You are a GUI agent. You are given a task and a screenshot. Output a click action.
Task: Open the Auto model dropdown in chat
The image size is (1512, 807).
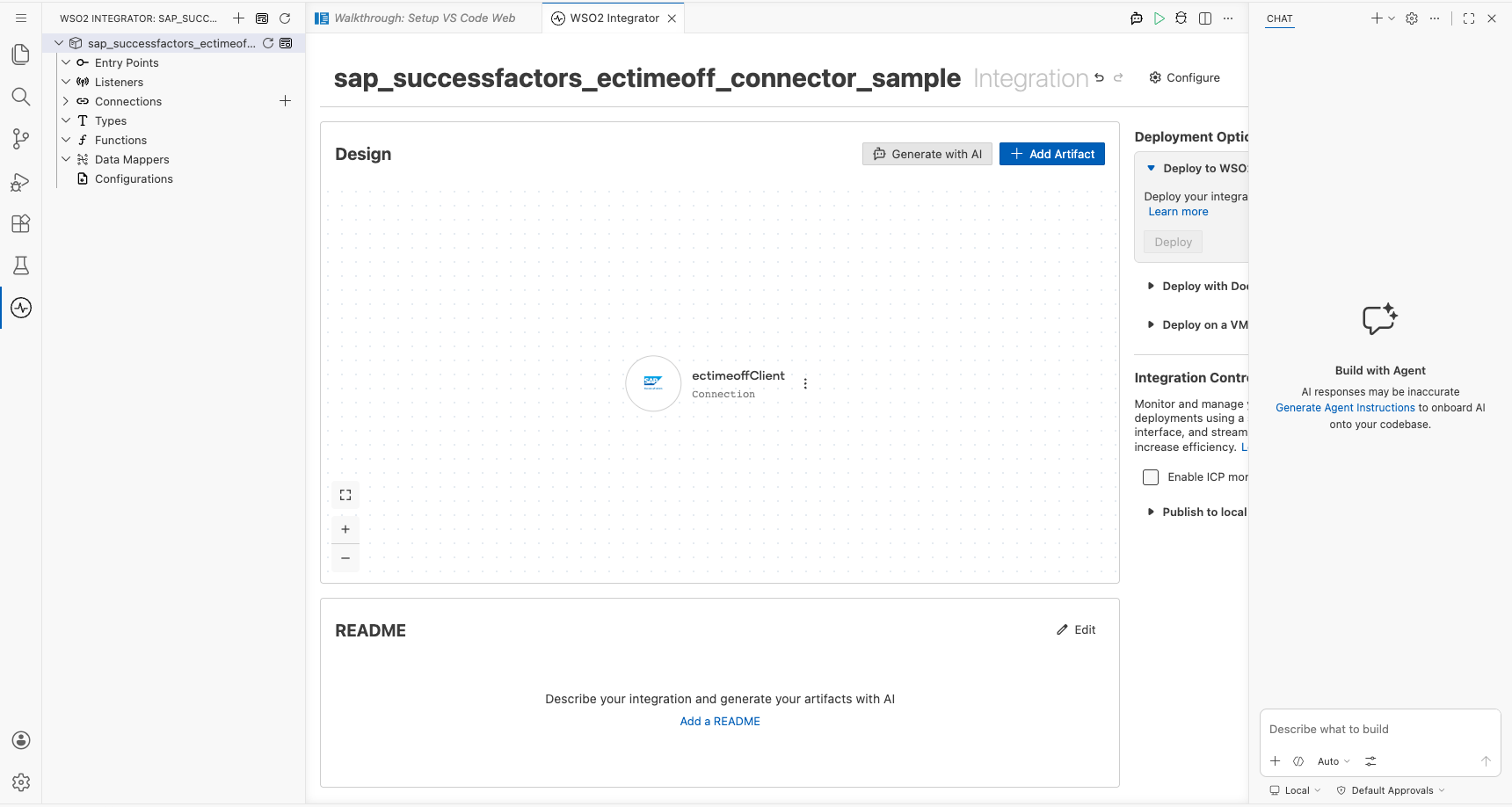[1334, 761]
